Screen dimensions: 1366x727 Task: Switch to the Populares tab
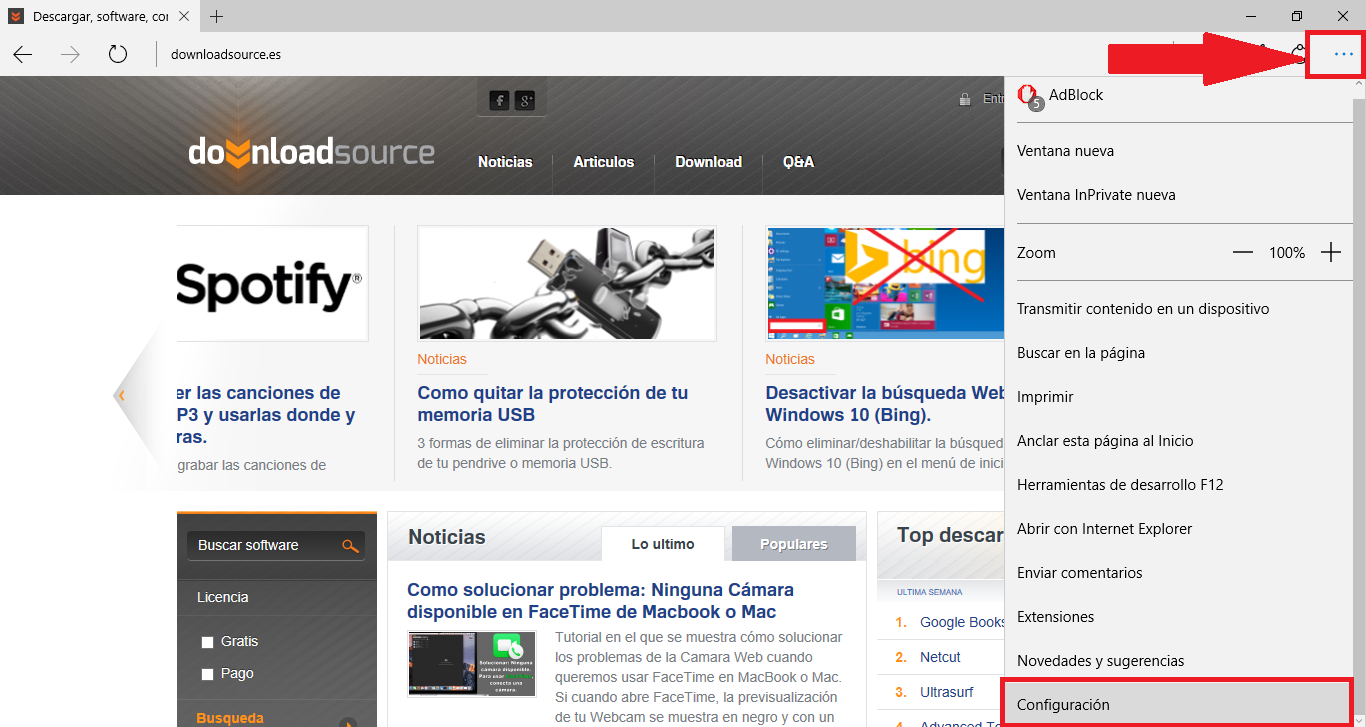click(794, 544)
